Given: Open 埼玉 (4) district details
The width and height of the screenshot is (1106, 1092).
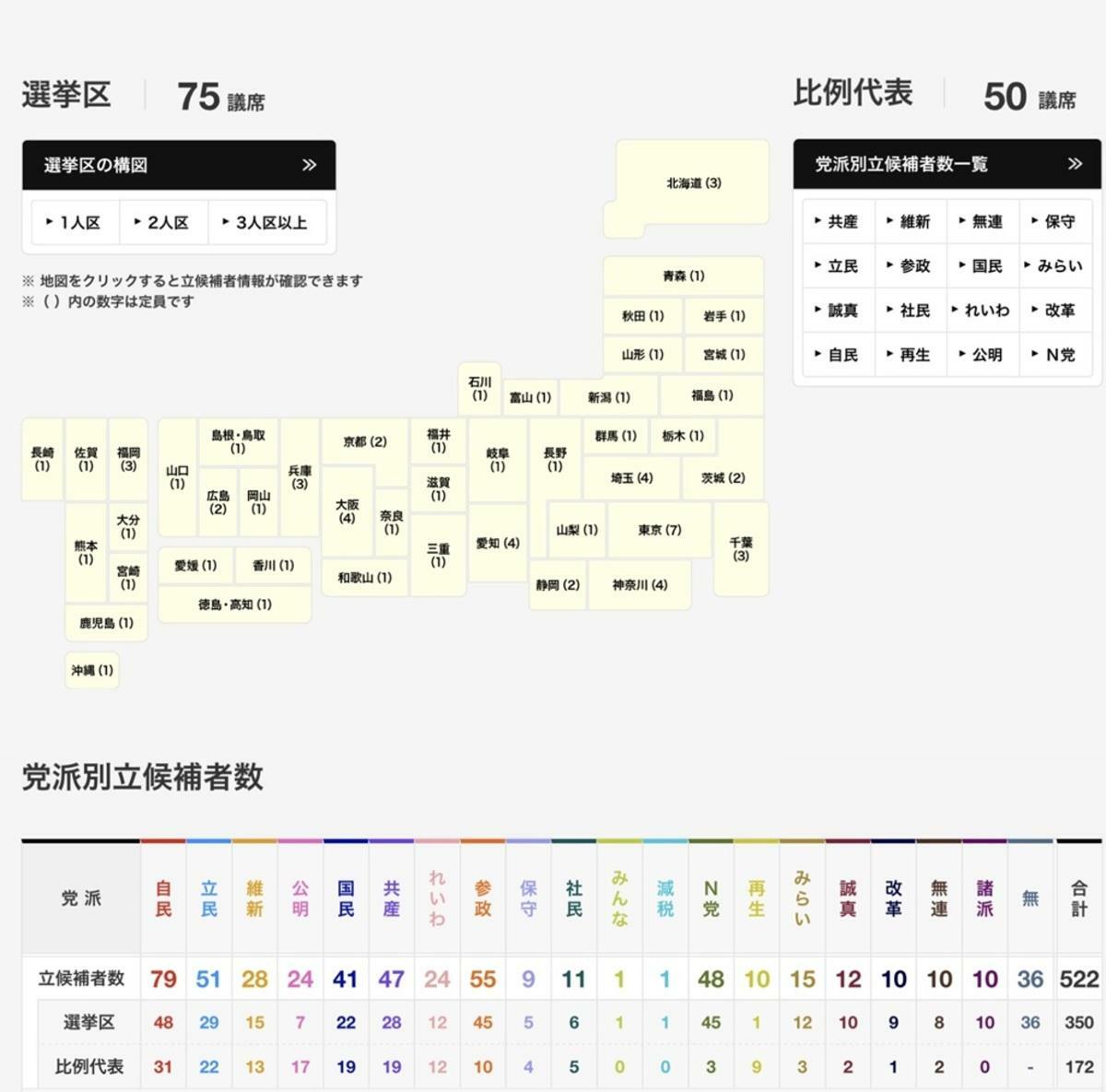Looking at the screenshot, I should click(631, 477).
